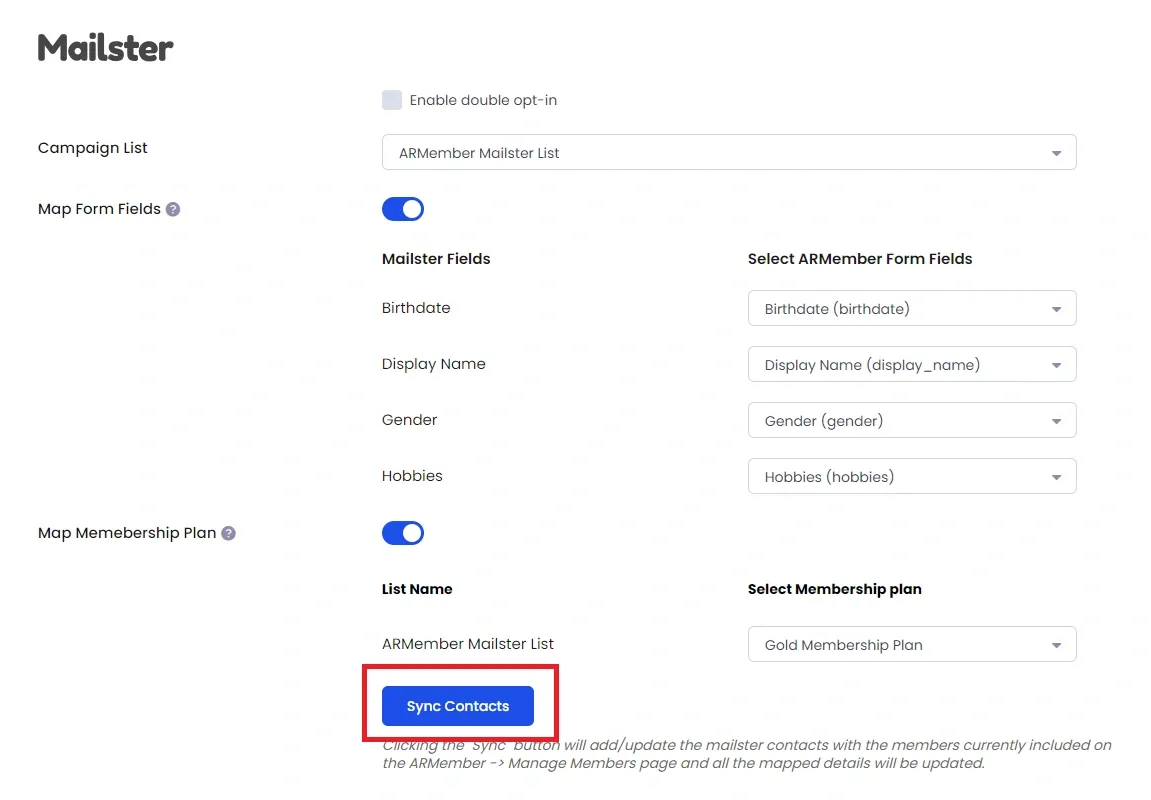
Task: Click the Mailster Fields column header
Action: click(436, 259)
